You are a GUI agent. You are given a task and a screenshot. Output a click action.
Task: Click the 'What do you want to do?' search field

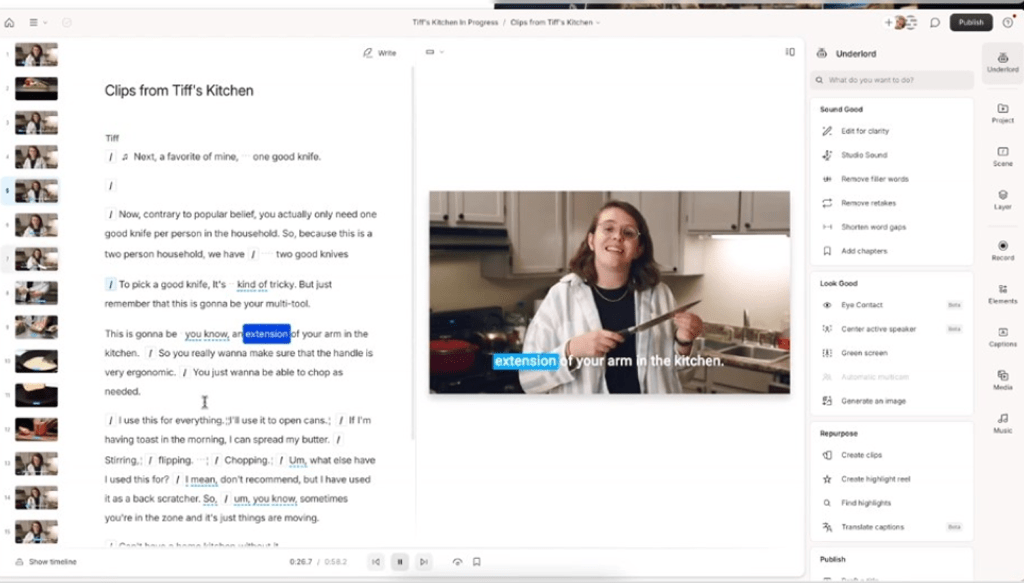pos(892,80)
